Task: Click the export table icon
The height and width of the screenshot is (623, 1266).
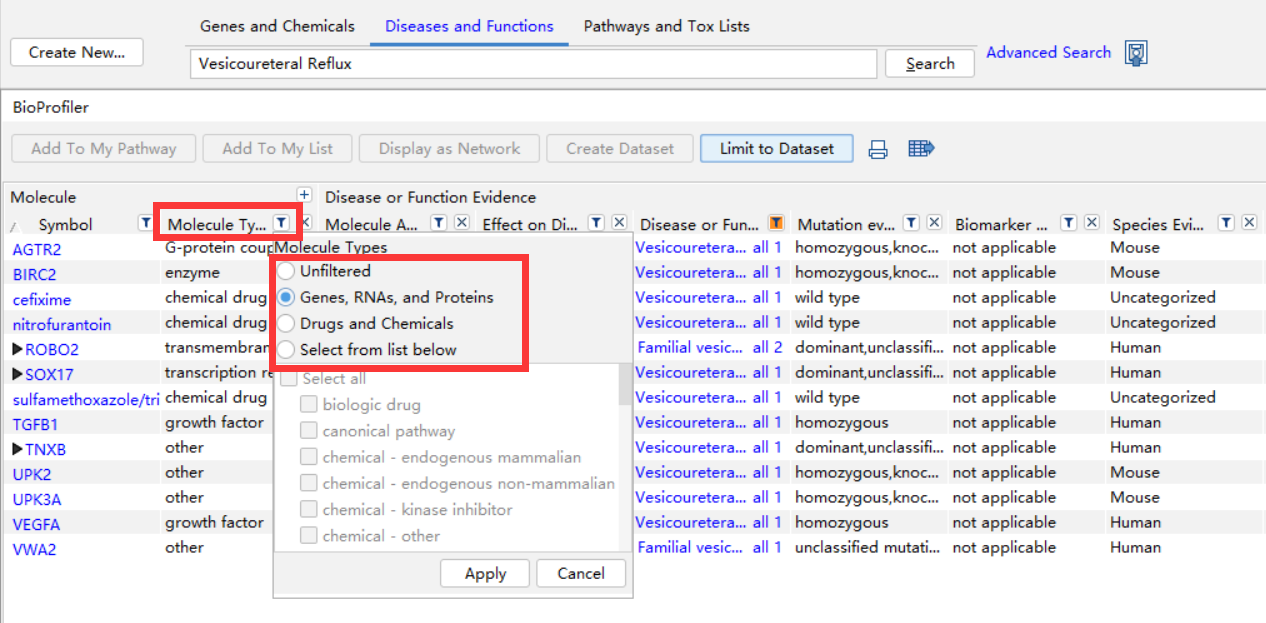Action: pyautogui.click(x=921, y=149)
